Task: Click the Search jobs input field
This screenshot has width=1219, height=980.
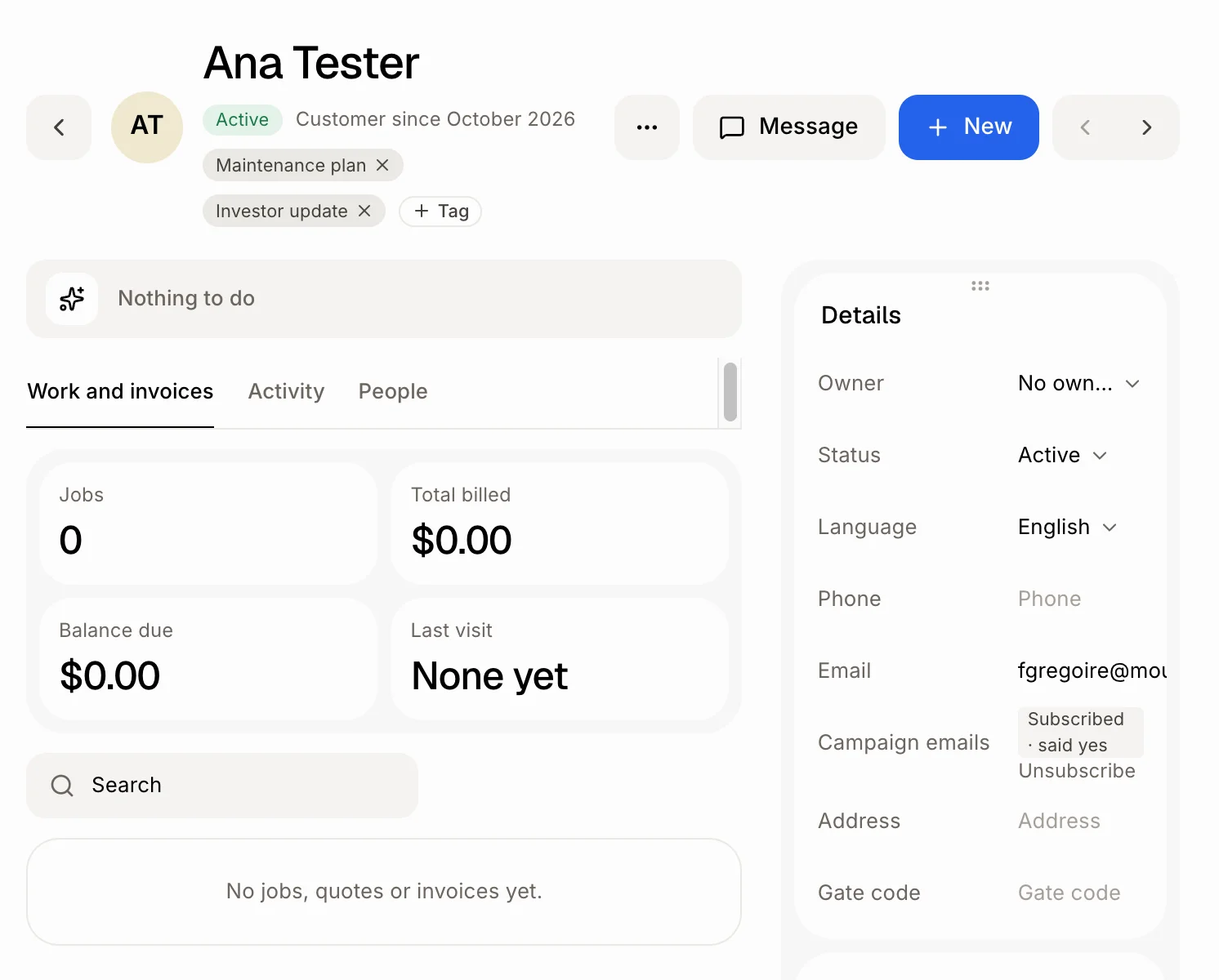Action: point(222,786)
